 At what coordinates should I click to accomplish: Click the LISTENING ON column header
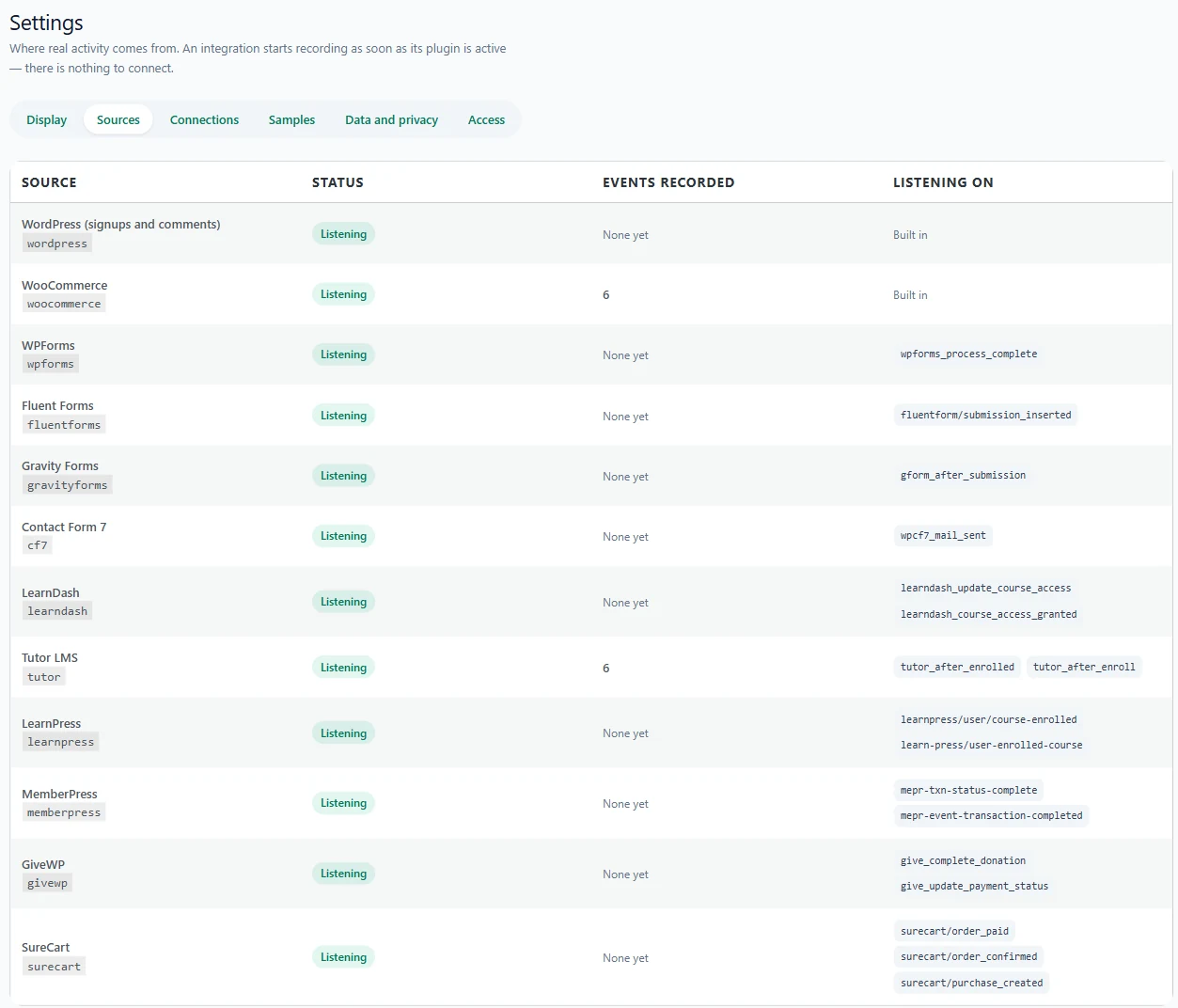pyautogui.click(x=943, y=182)
